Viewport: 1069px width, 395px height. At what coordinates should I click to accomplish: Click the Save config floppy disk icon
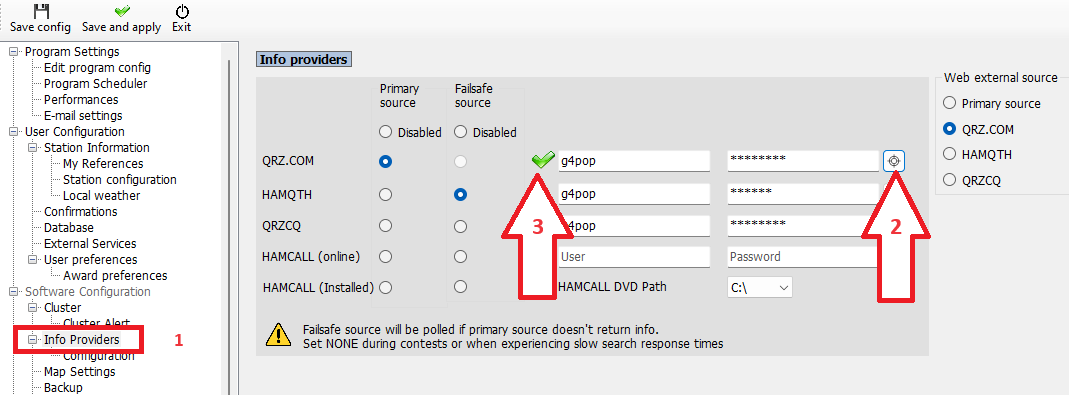click(x=41, y=11)
